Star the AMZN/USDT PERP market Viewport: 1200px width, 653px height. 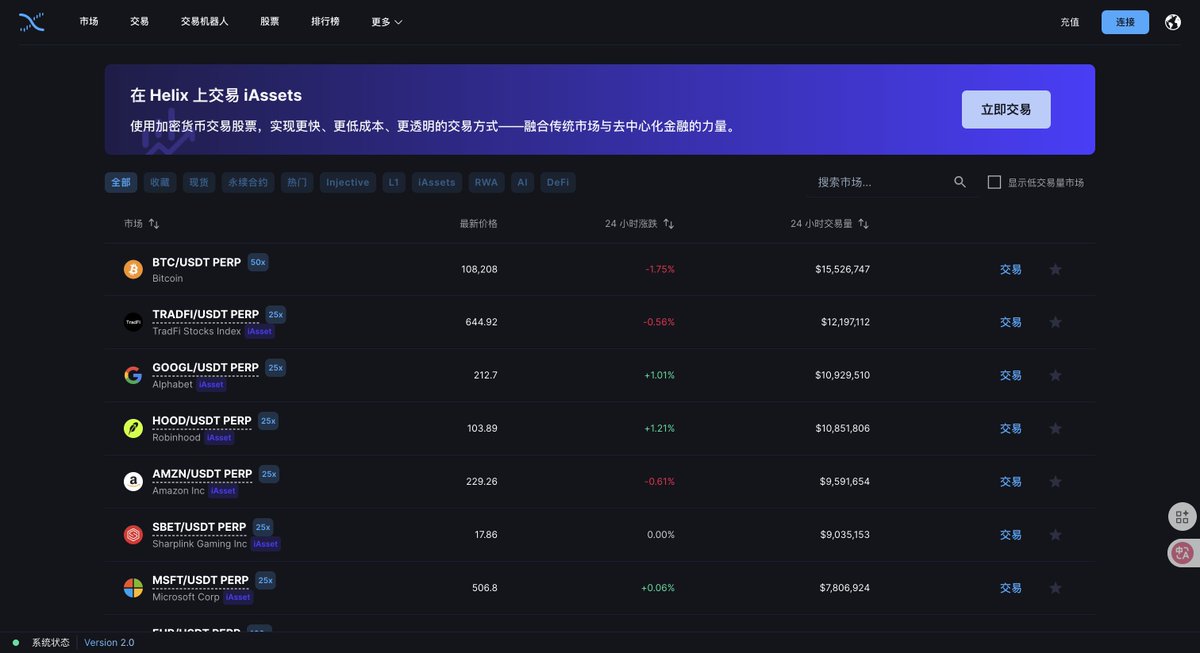[x=1055, y=481]
